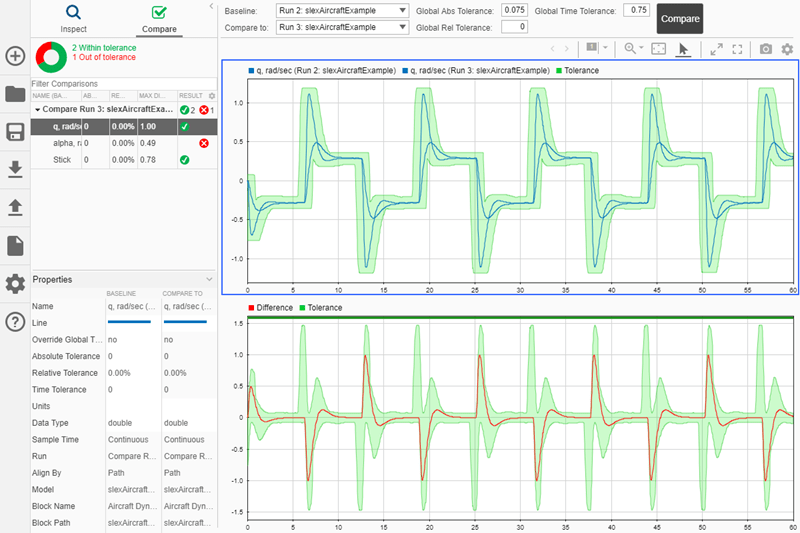This screenshot has height=533, width=800.
Task: Select the Stick comparison row
Action: [124, 160]
